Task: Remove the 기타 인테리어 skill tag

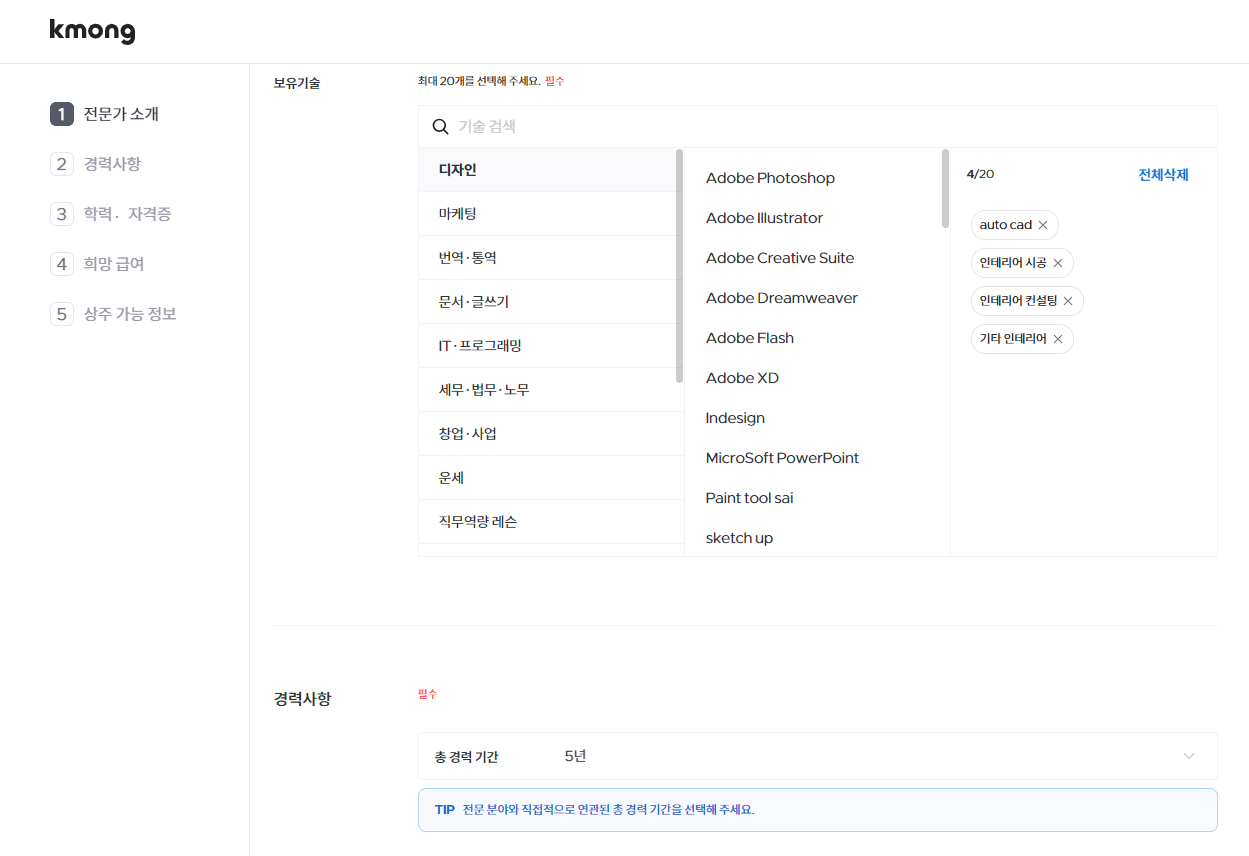Action: pyautogui.click(x=1057, y=338)
